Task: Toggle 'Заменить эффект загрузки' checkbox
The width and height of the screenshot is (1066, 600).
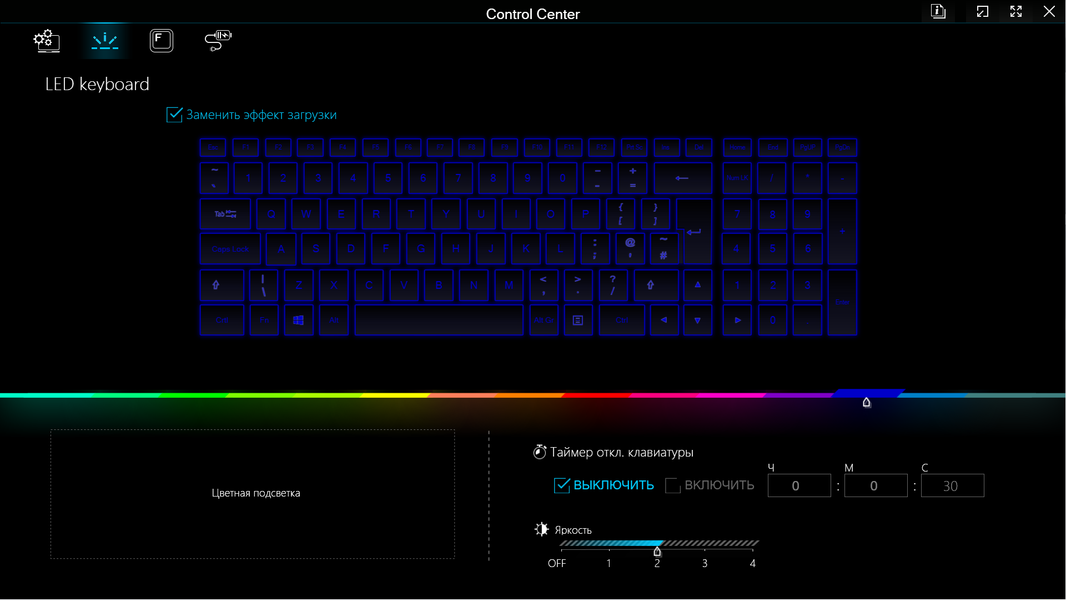Action: pos(175,115)
